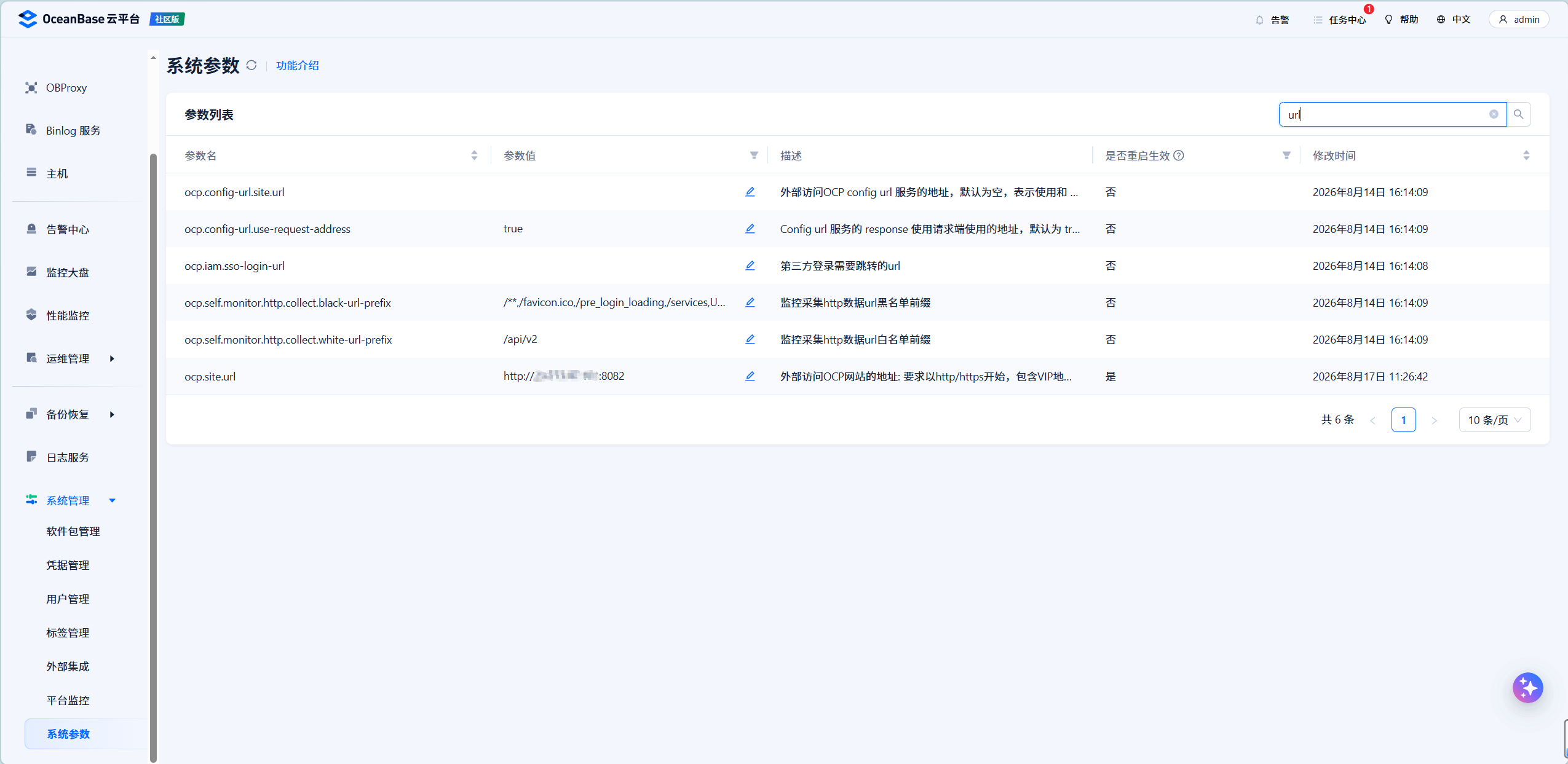This screenshot has width=1568, height=764.
Task: Click the 第三方登录需要跳转的url description
Action: click(x=840, y=266)
